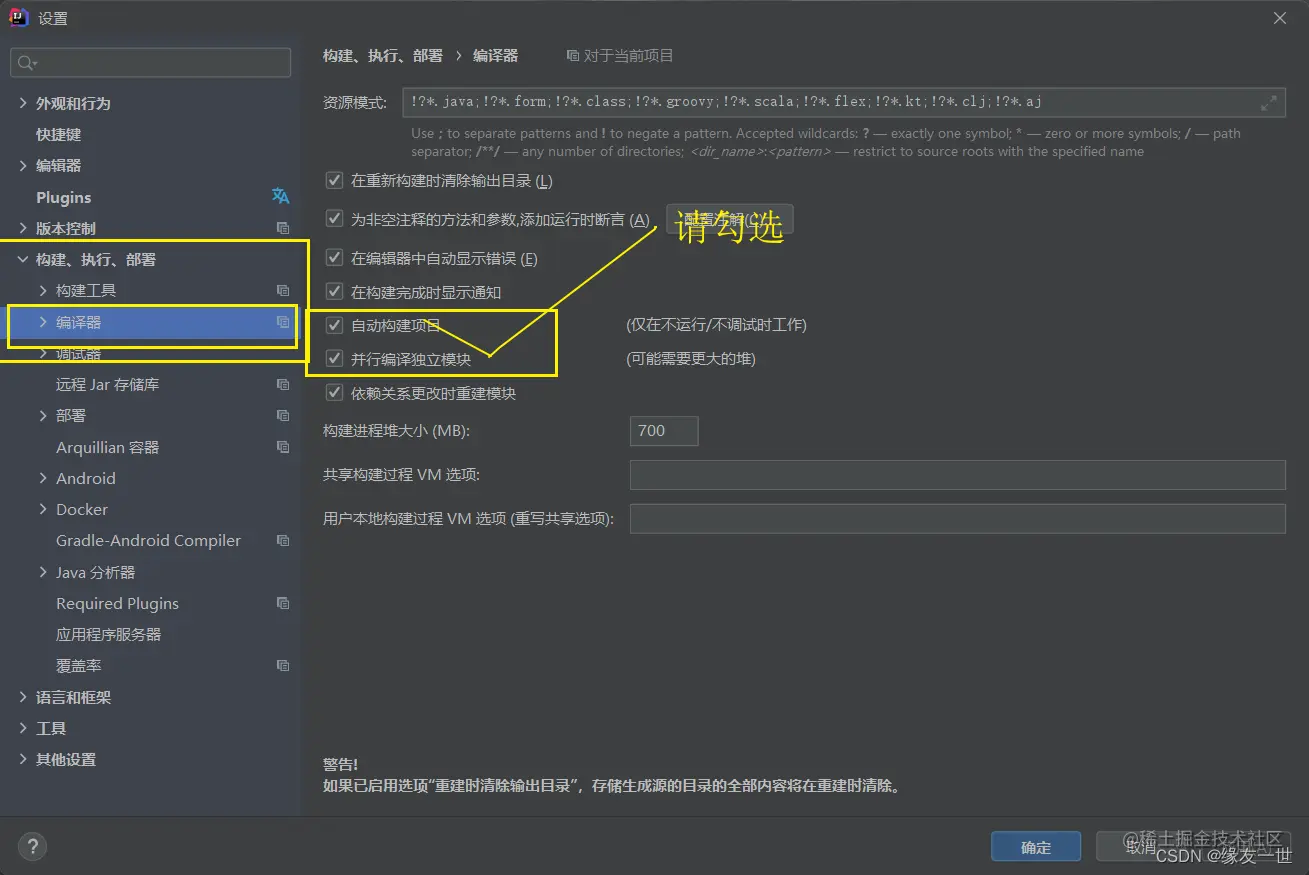Click inside the 构建进程堆大小 field showing 700

coord(663,431)
